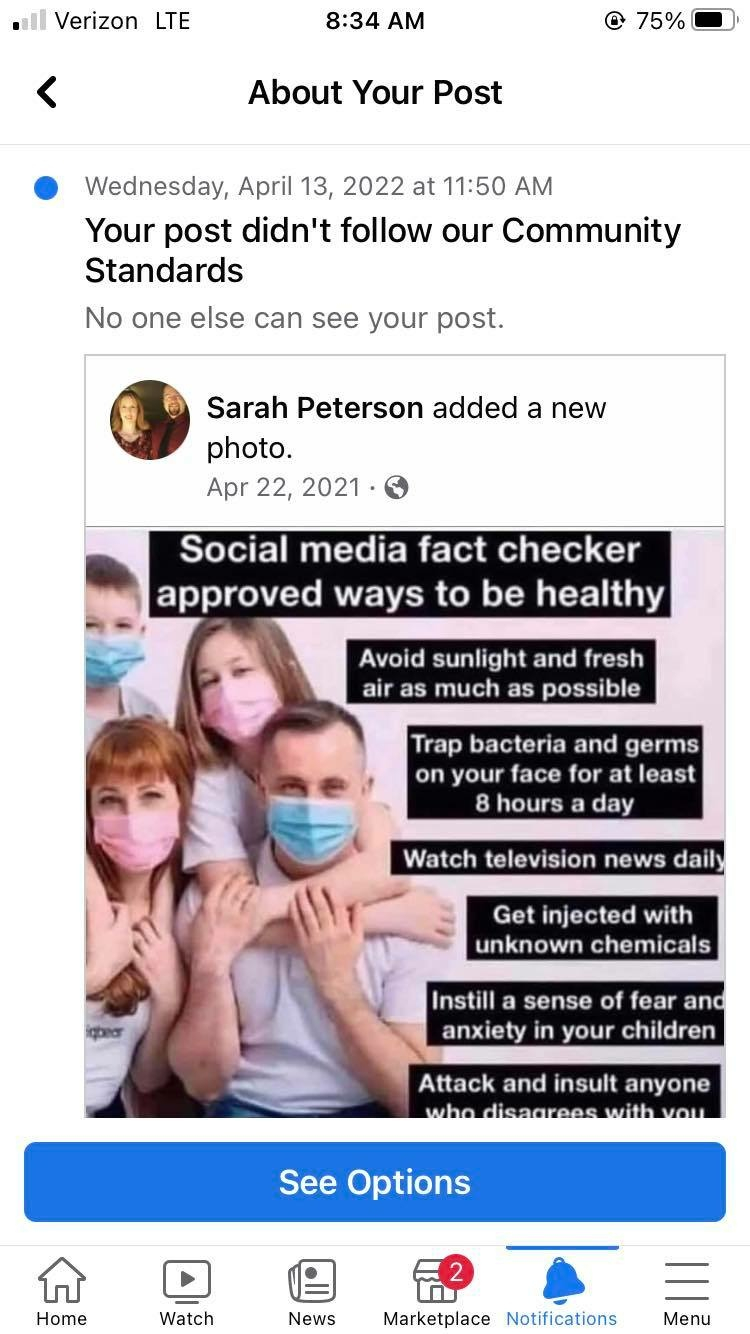Open Marketplace with 2 notifications
Image resolution: width=750 pixels, height=1334 pixels.
(436, 1292)
